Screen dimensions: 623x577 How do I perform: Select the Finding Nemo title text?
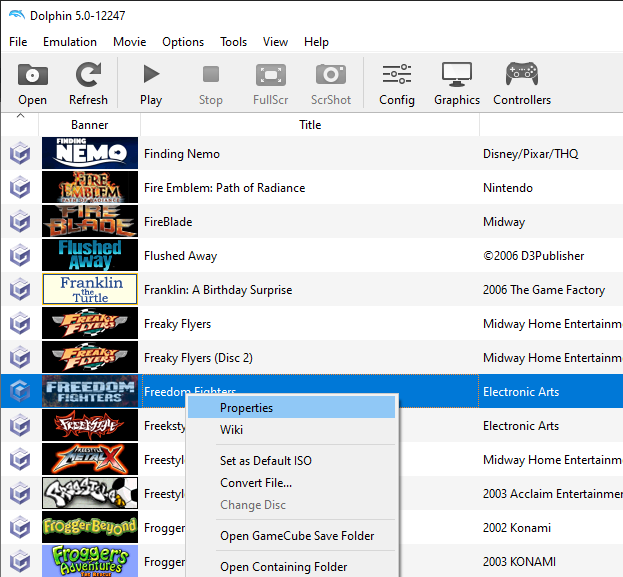[182, 154]
